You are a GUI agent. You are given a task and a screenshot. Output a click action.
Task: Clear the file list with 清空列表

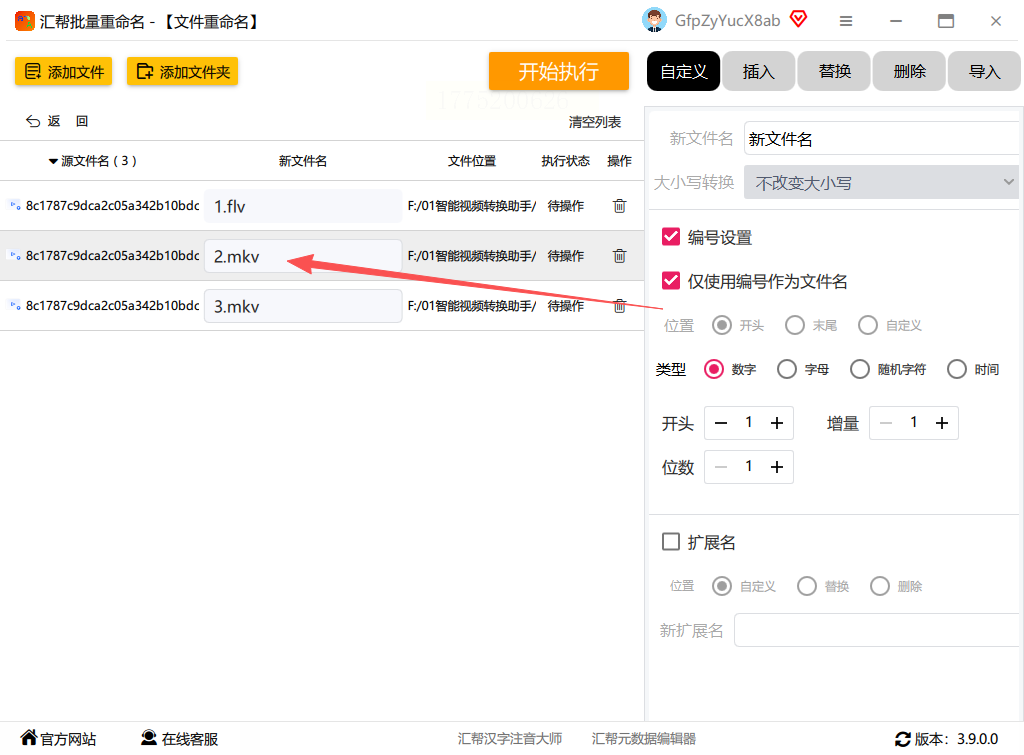(x=594, y=122)
